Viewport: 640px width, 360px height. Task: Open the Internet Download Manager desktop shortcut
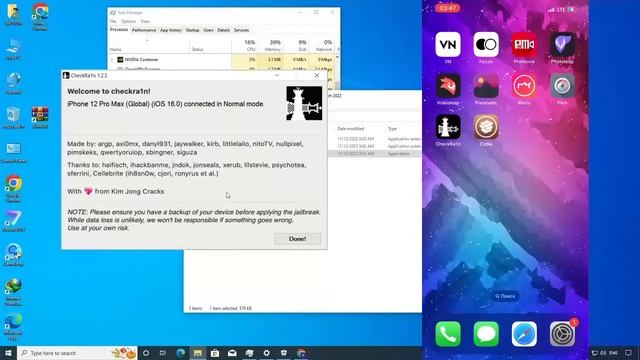coord(13,291)
